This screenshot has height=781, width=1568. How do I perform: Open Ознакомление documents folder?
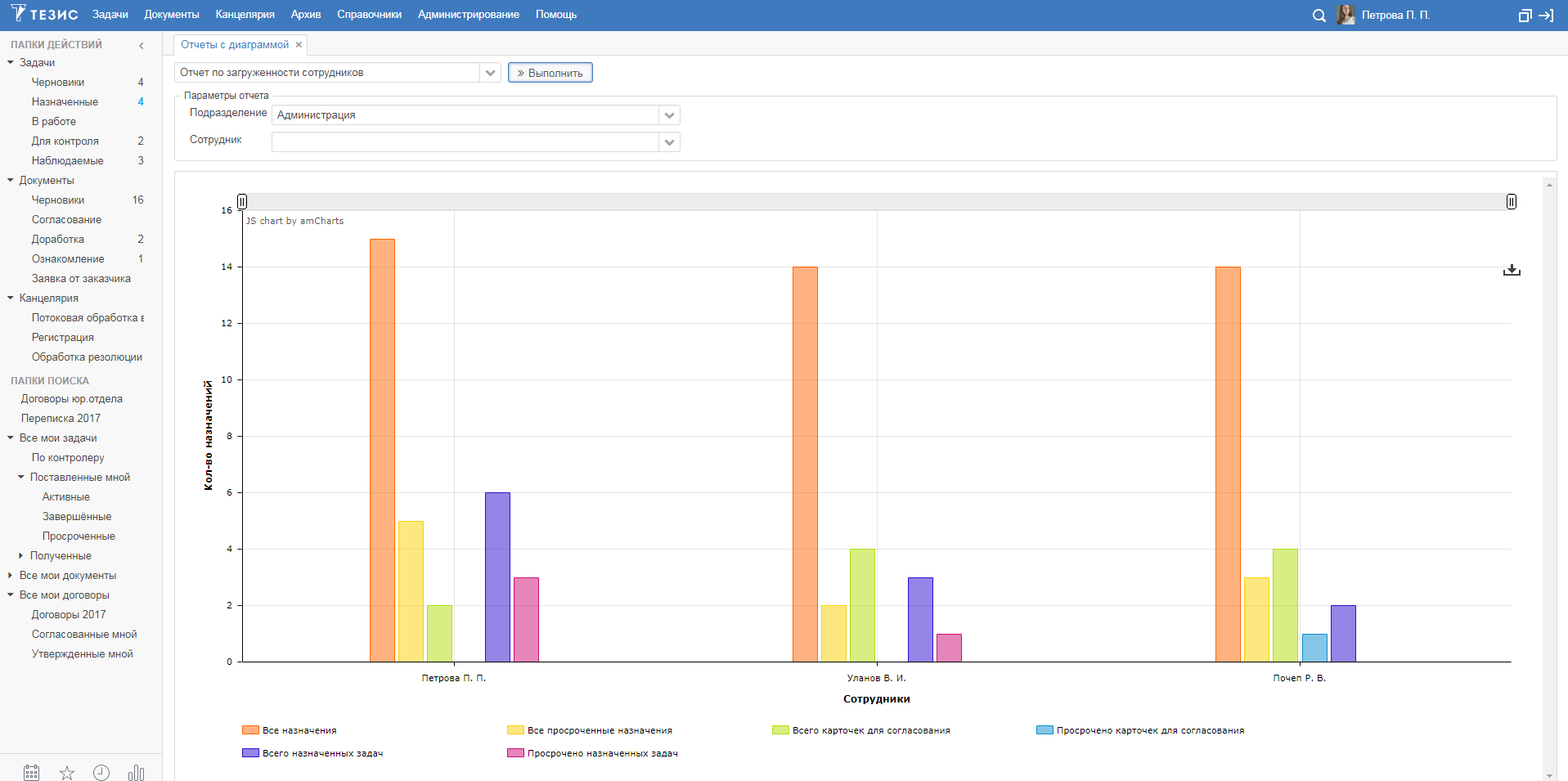tap(68, 258)
